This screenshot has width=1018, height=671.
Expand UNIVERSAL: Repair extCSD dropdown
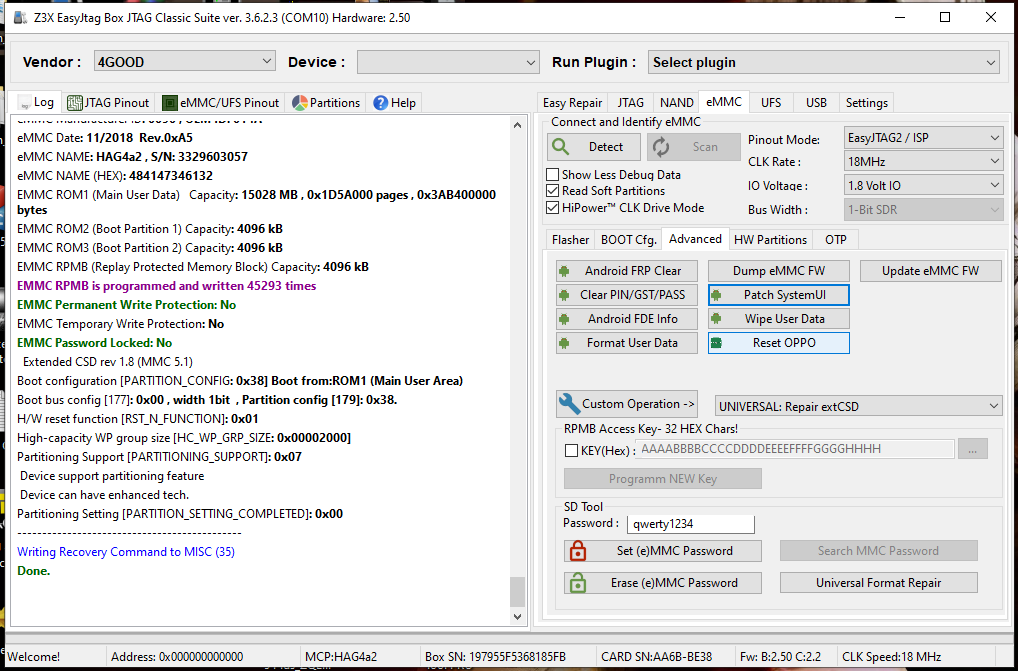pyautogui.click(x=858, y=407)
